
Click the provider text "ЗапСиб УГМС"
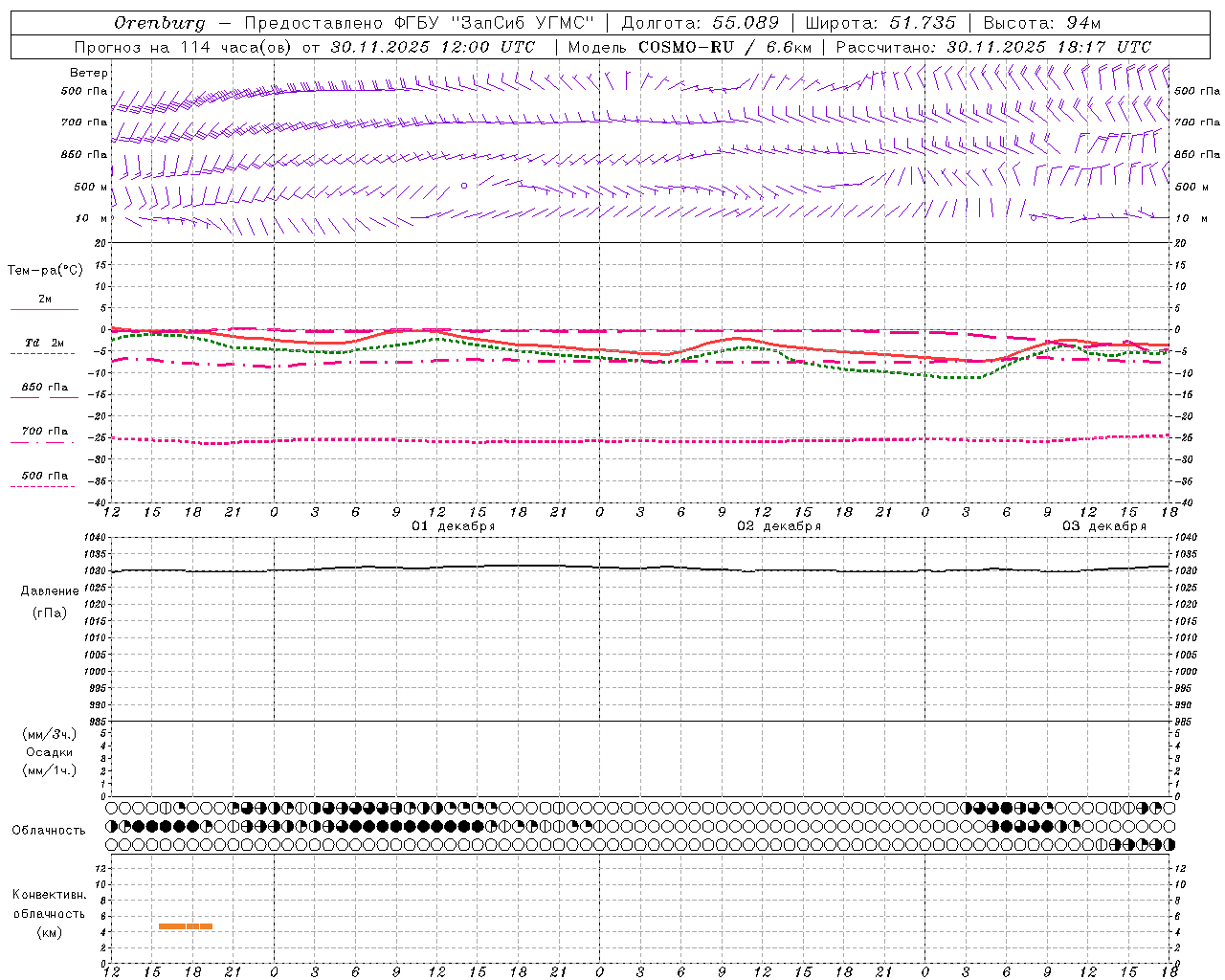click(522, 23)
